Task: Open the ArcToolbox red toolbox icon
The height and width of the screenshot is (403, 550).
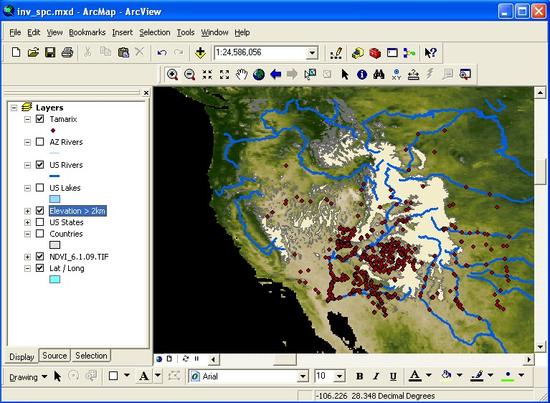Action: coord(375,53)
